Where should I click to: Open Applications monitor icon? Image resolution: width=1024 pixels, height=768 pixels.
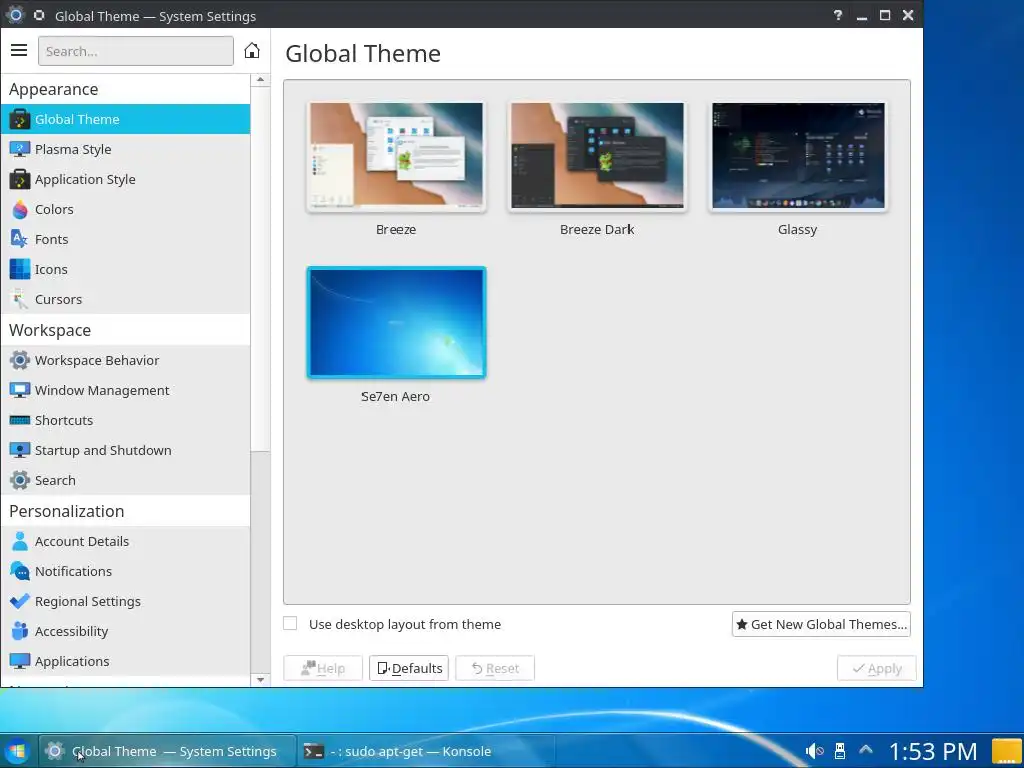pyautogui.click(x=20, y=662)
